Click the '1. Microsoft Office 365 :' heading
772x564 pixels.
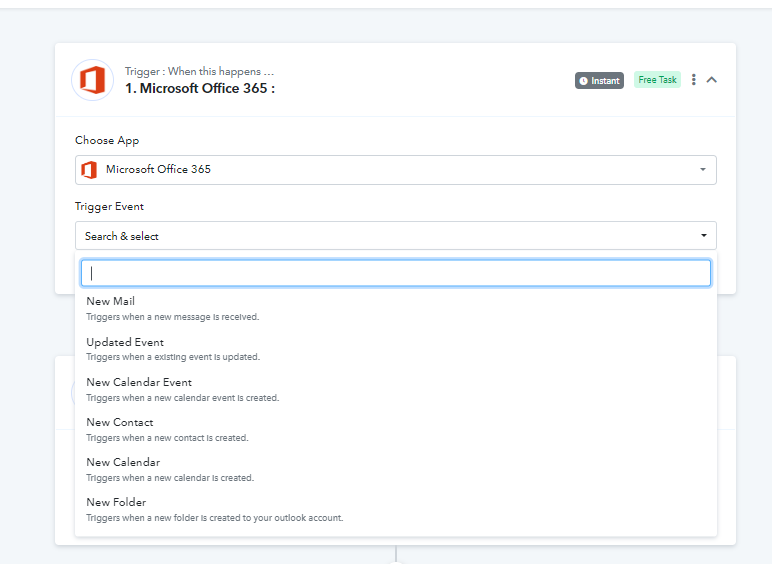(x=200, y=89)
